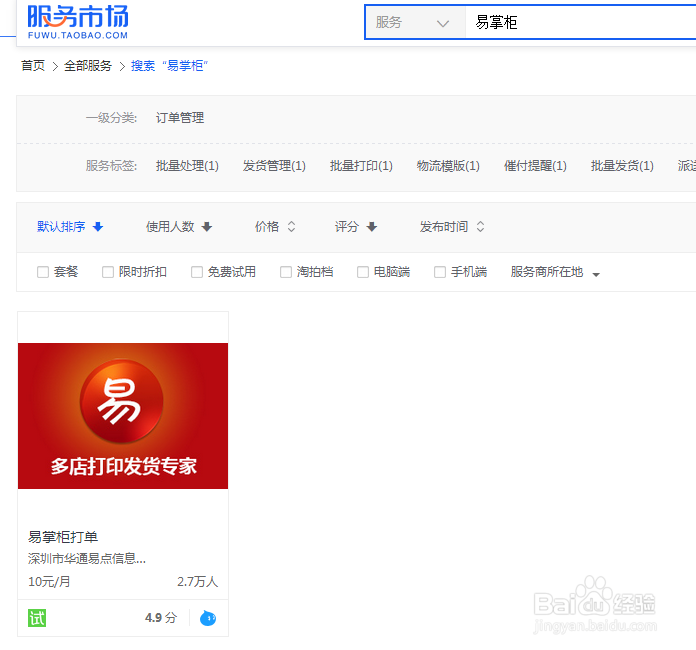Open the 服务 search type dropdown
The width and height of the screenshot is (696, 650).
click(415, 22)
